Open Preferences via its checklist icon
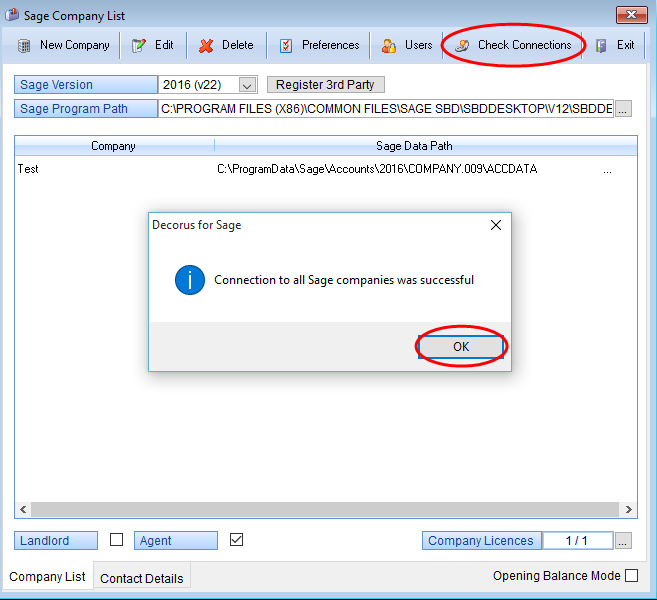Screen dimensions: 657x600 [x=286, y=46]
